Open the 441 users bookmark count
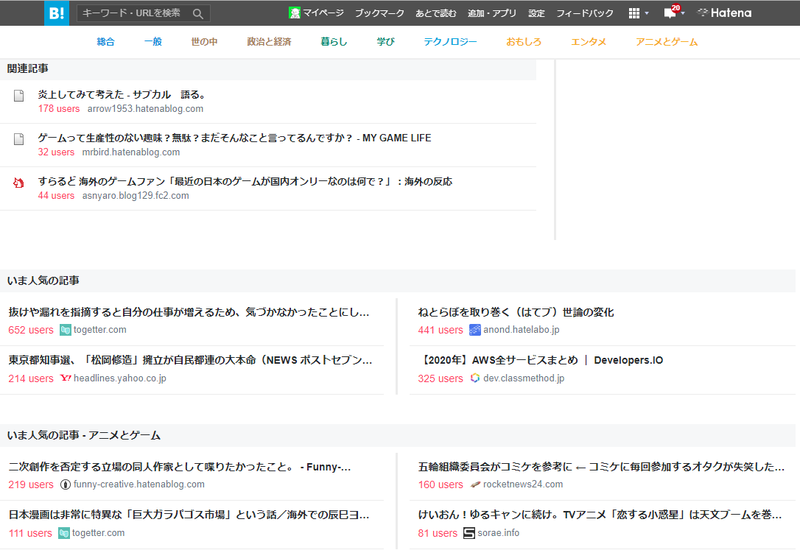The image size is (800, 550). (440, 330)
